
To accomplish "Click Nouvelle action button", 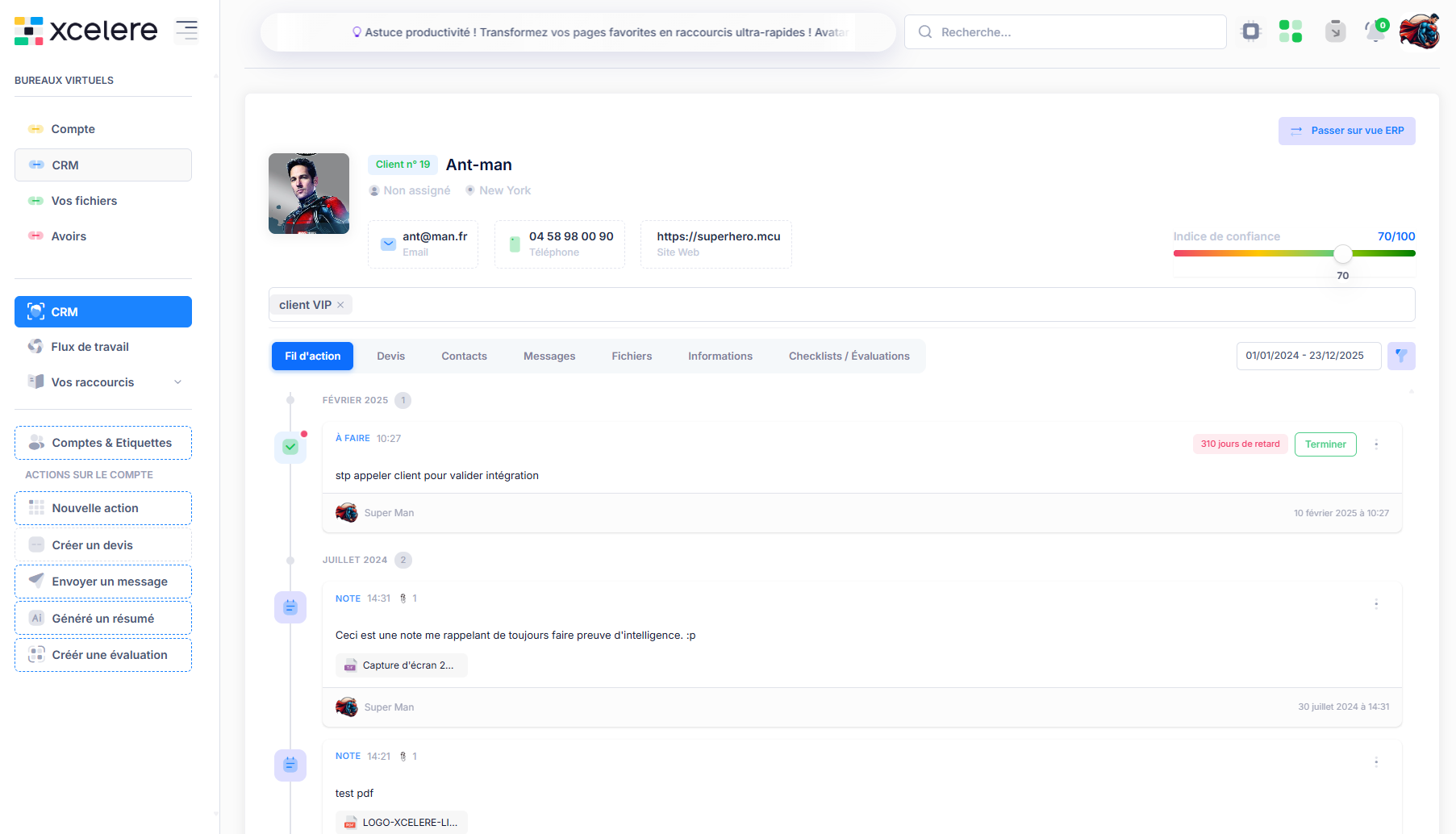I will 103,508.
